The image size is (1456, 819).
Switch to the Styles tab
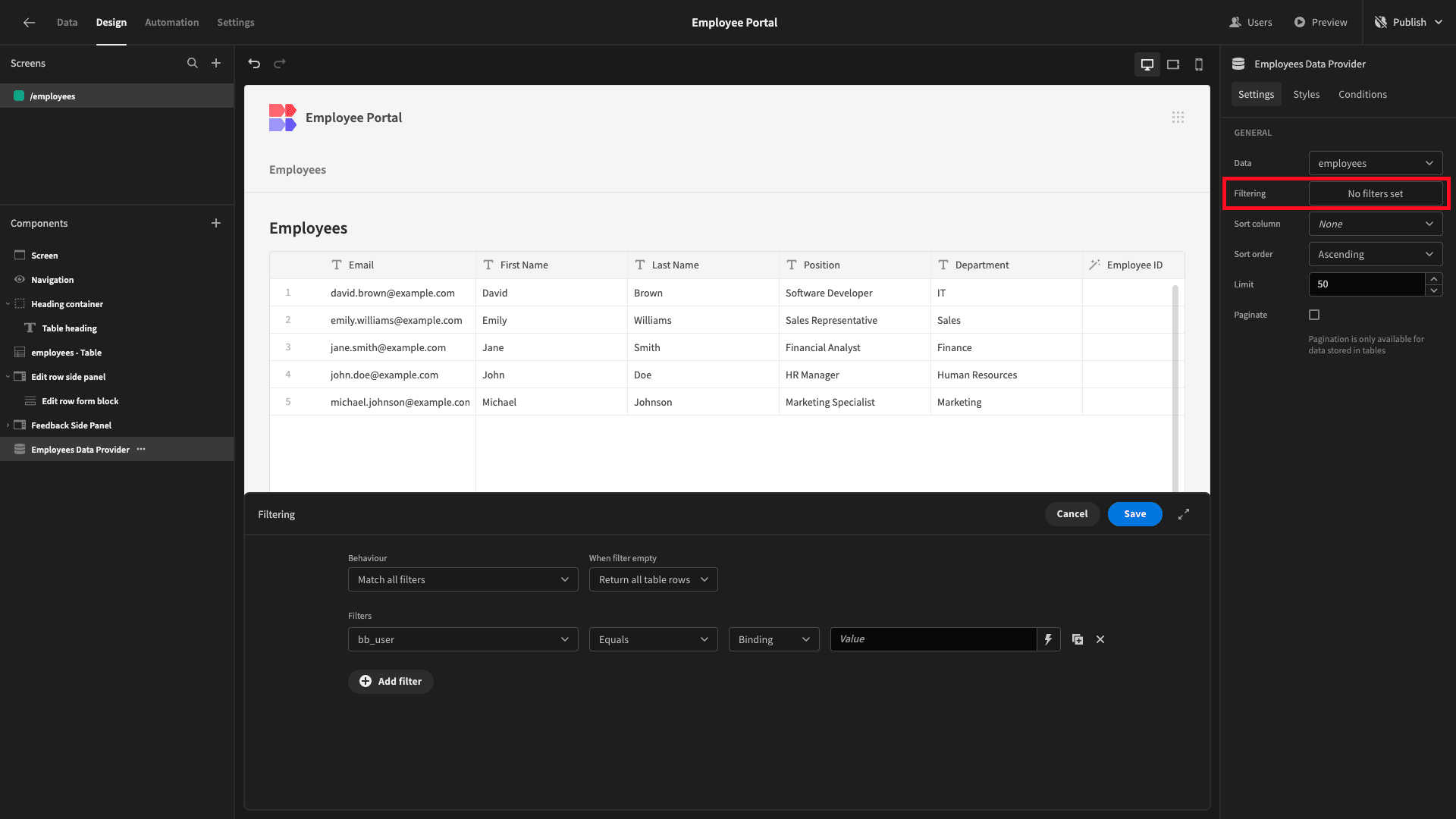(x=1306, y=94)
